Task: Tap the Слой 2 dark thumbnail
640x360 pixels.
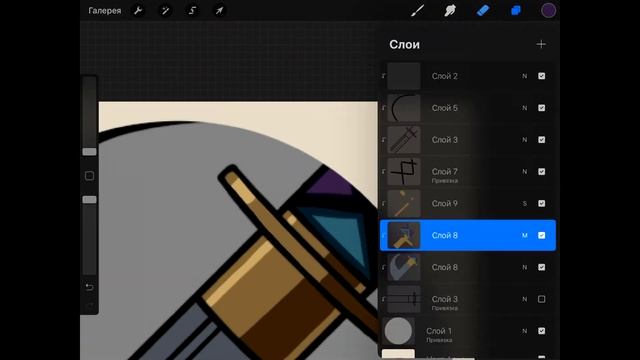Action: pos(403,76)
